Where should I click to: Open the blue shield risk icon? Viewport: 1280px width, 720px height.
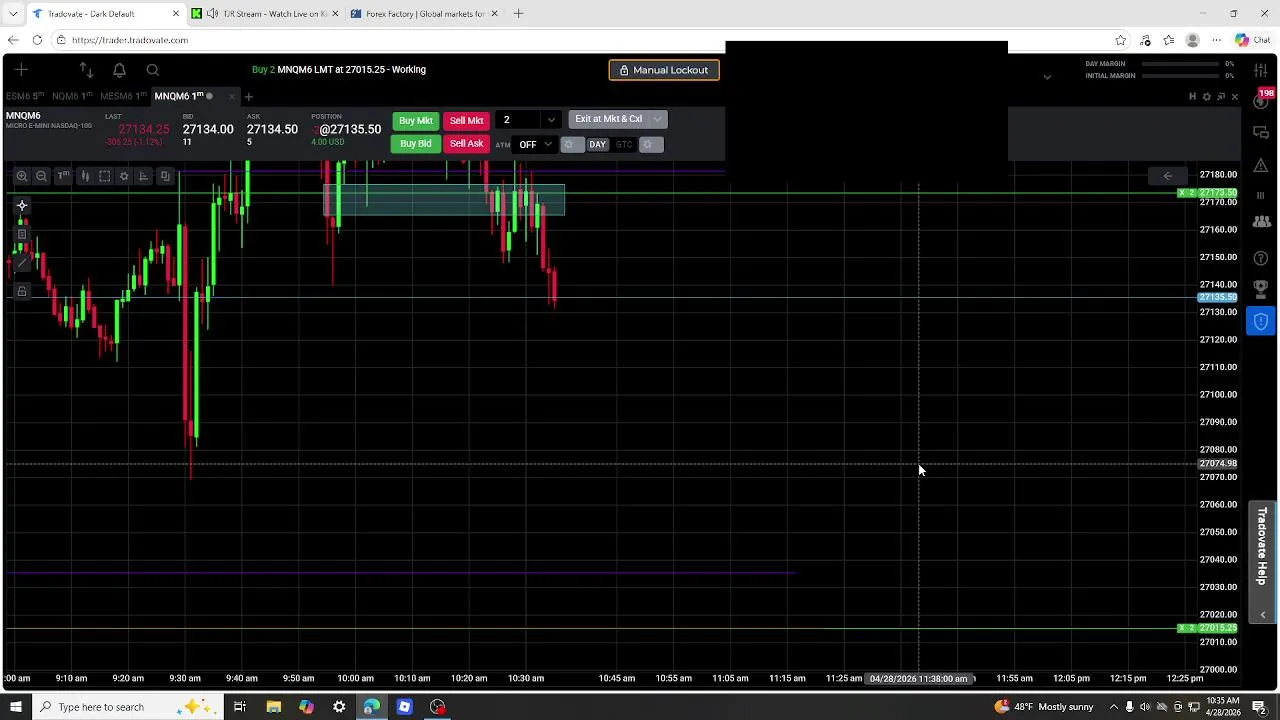(1261, 321)
